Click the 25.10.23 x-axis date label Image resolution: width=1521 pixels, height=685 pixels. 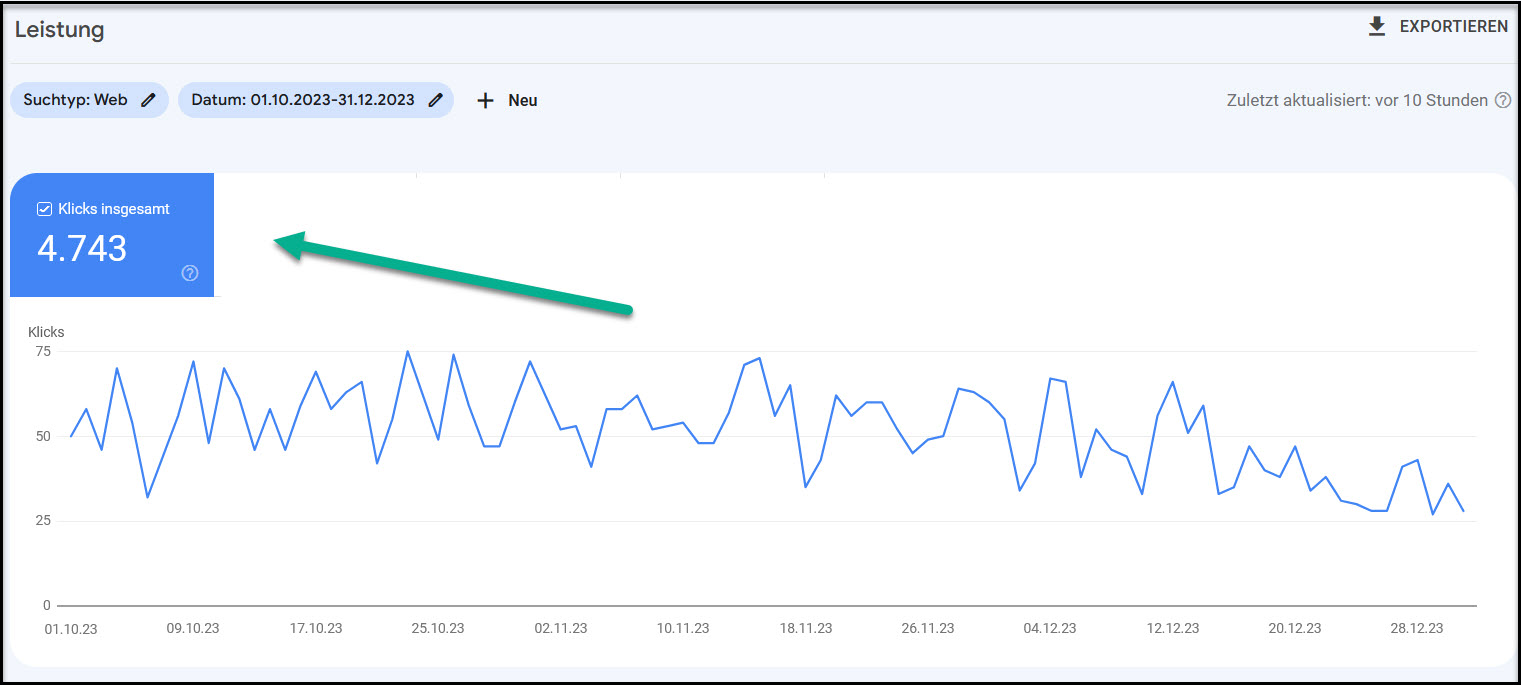tap(438, 628)
